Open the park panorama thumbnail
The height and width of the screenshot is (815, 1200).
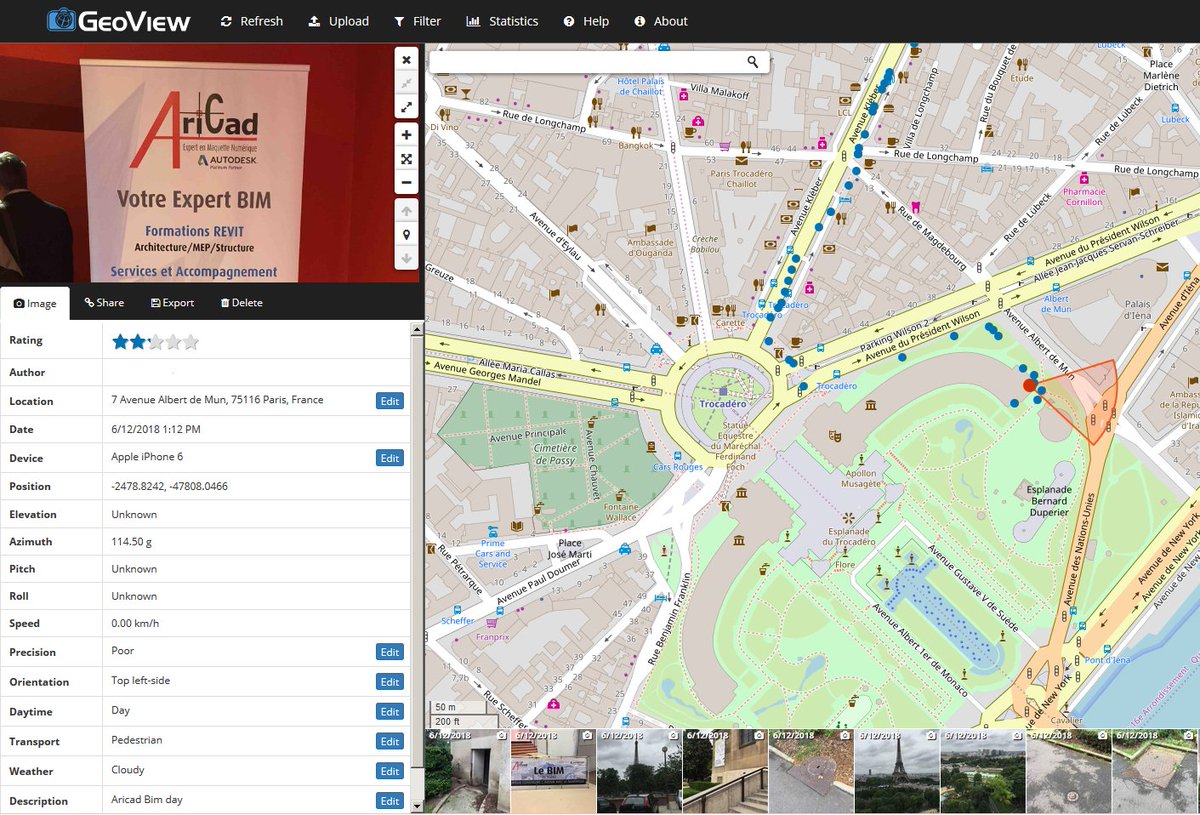(983, 770)
